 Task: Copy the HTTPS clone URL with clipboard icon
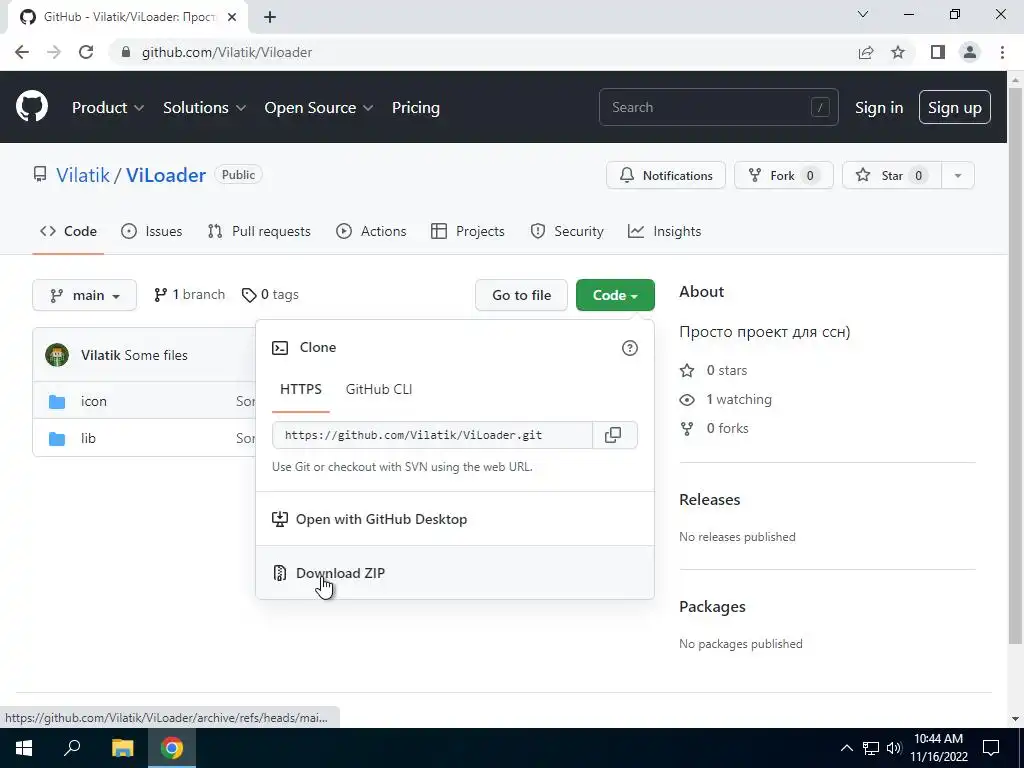click(614, 435)
